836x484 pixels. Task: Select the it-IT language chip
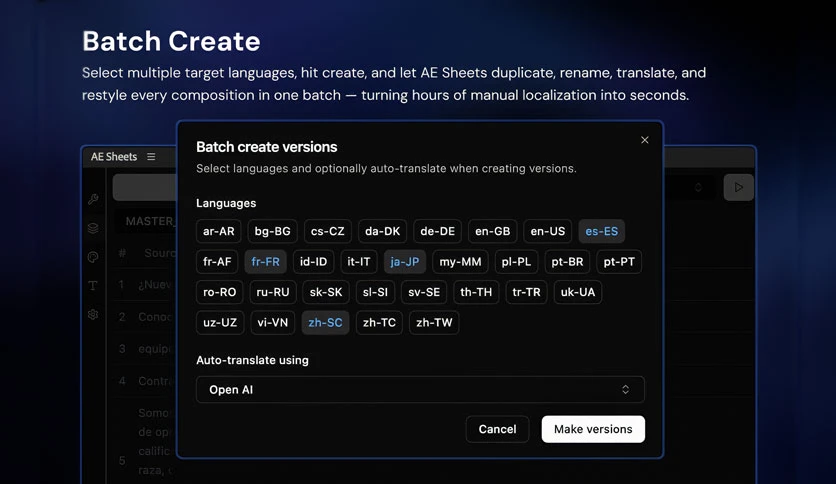pos(359,262)
